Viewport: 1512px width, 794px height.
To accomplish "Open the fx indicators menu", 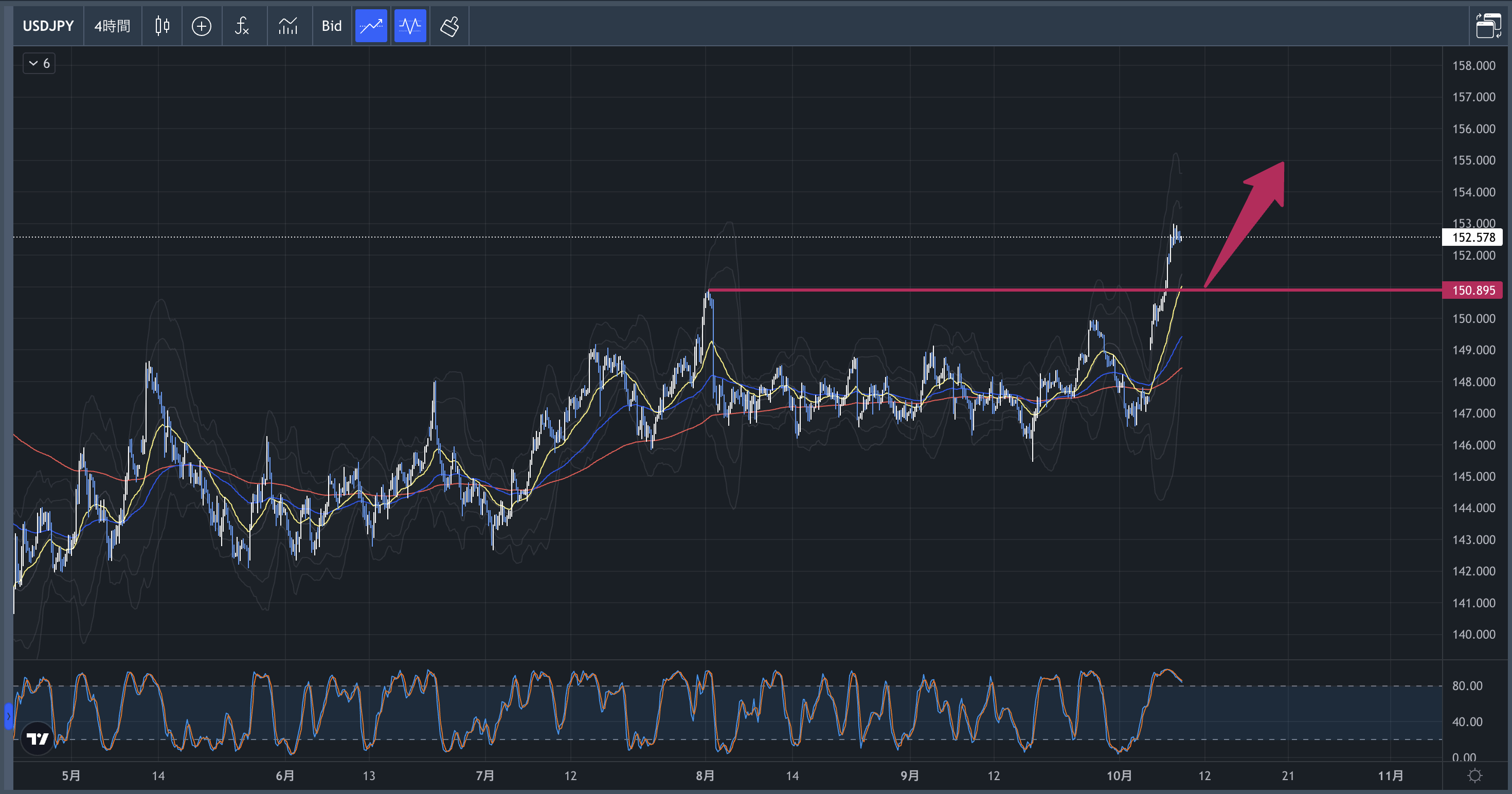I will click(x=242, y=26).
